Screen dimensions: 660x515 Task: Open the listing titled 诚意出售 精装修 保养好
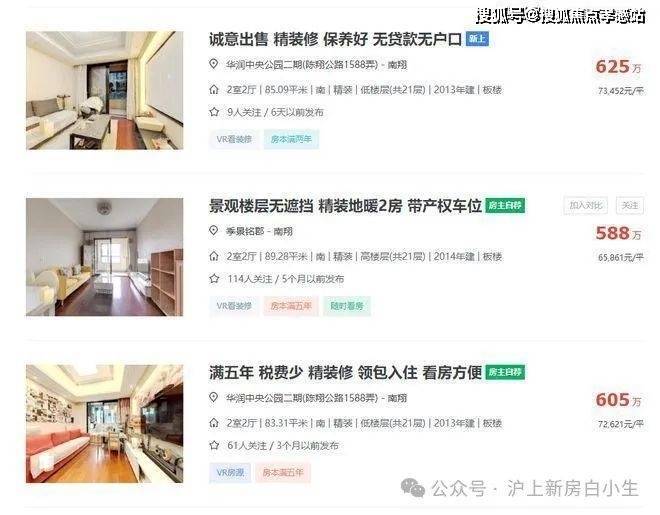tap(335, 40)
